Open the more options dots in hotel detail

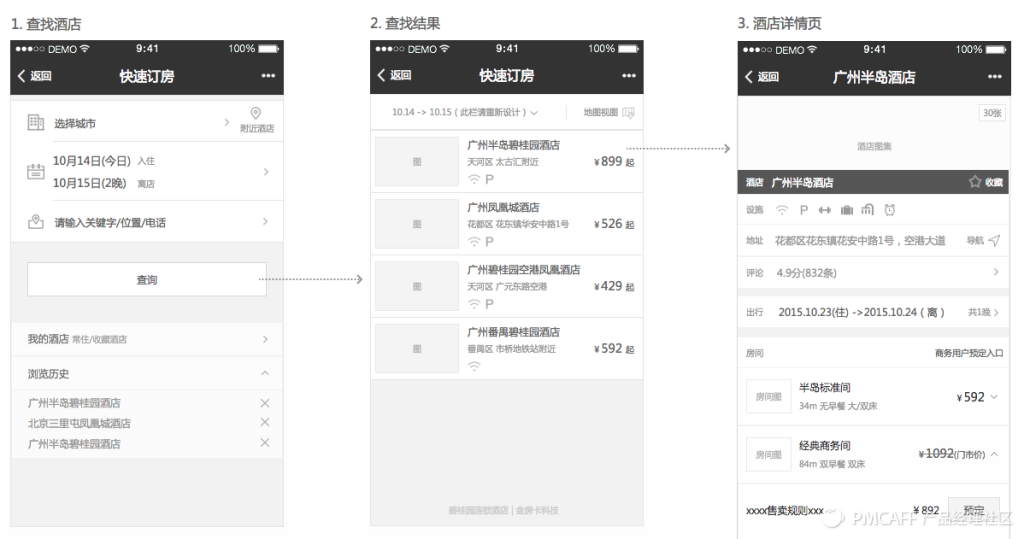pyautogui.click(x=995, y=76)
